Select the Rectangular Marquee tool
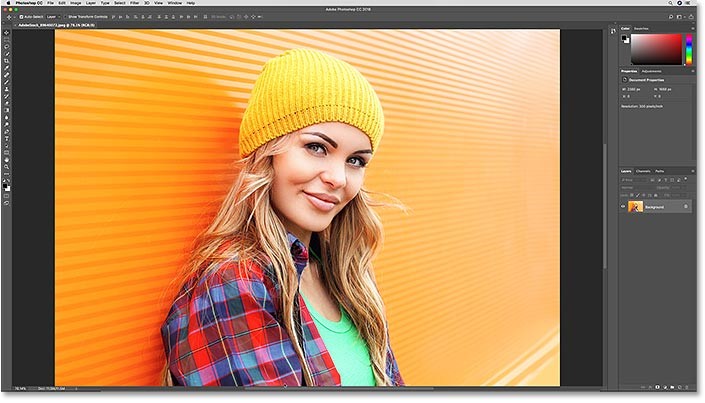Viewport: 705px width, 403px height. click(6, 40)
